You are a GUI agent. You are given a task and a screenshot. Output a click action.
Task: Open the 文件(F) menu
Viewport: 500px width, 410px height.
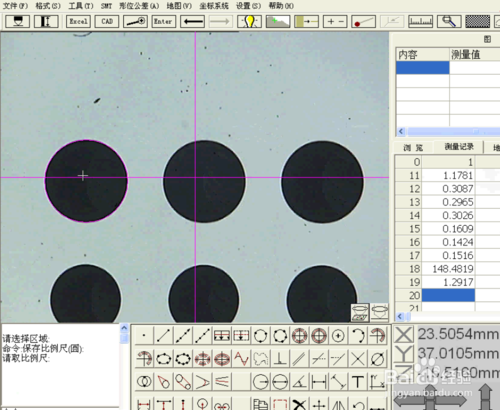pos(15,6)
